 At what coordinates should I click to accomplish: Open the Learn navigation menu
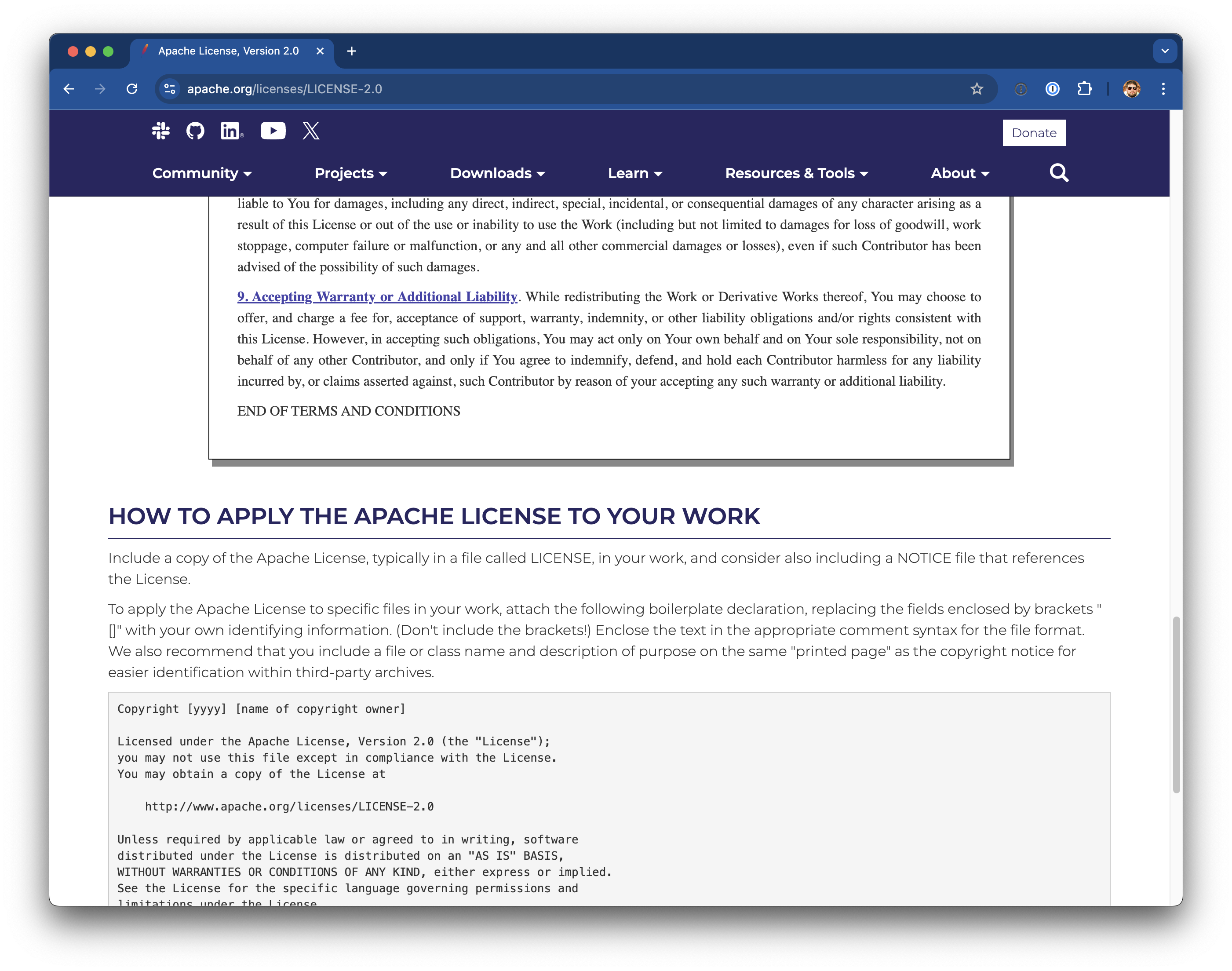point(635,173)
